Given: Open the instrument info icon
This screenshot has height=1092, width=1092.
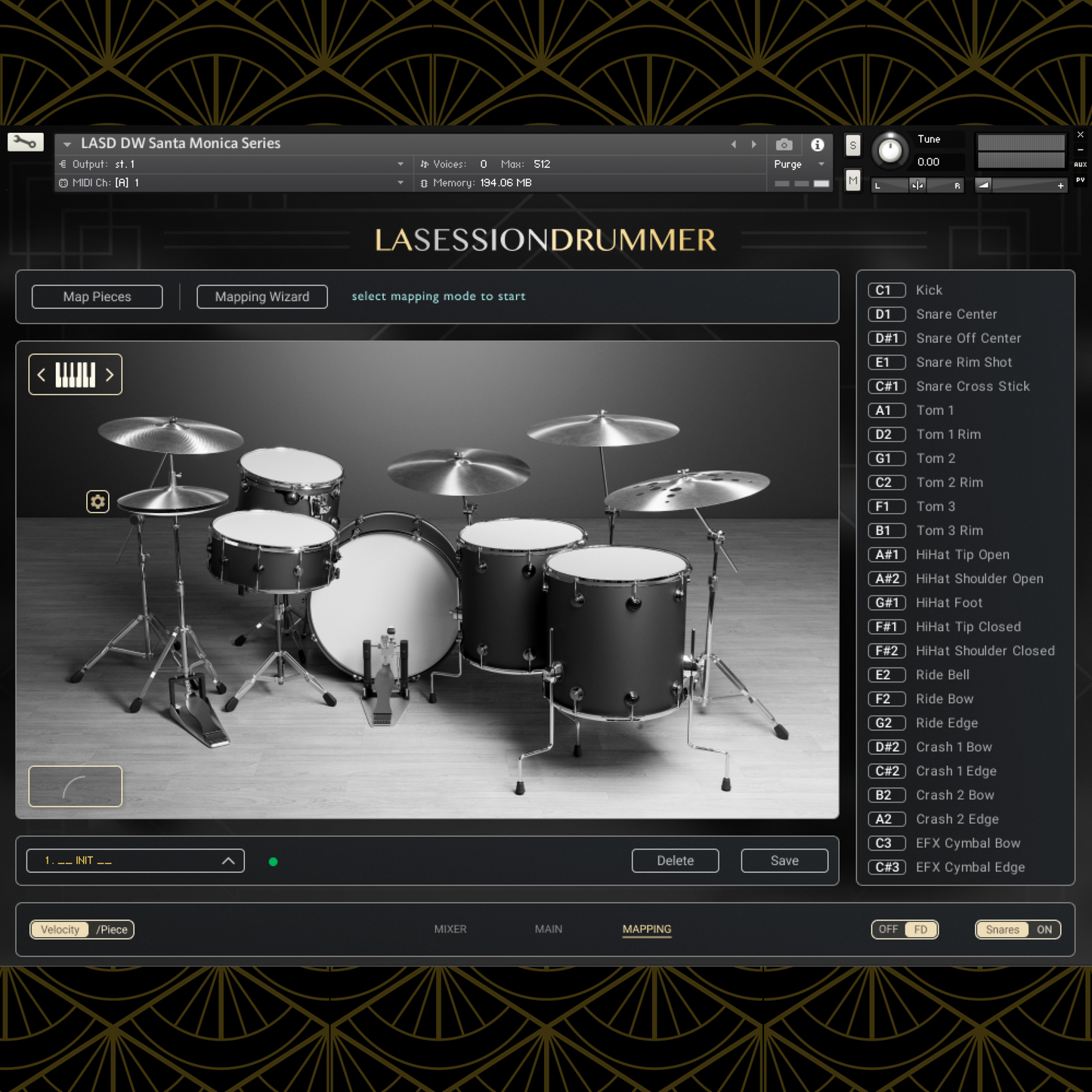Looking at the screenshot, I should [818, 144].
